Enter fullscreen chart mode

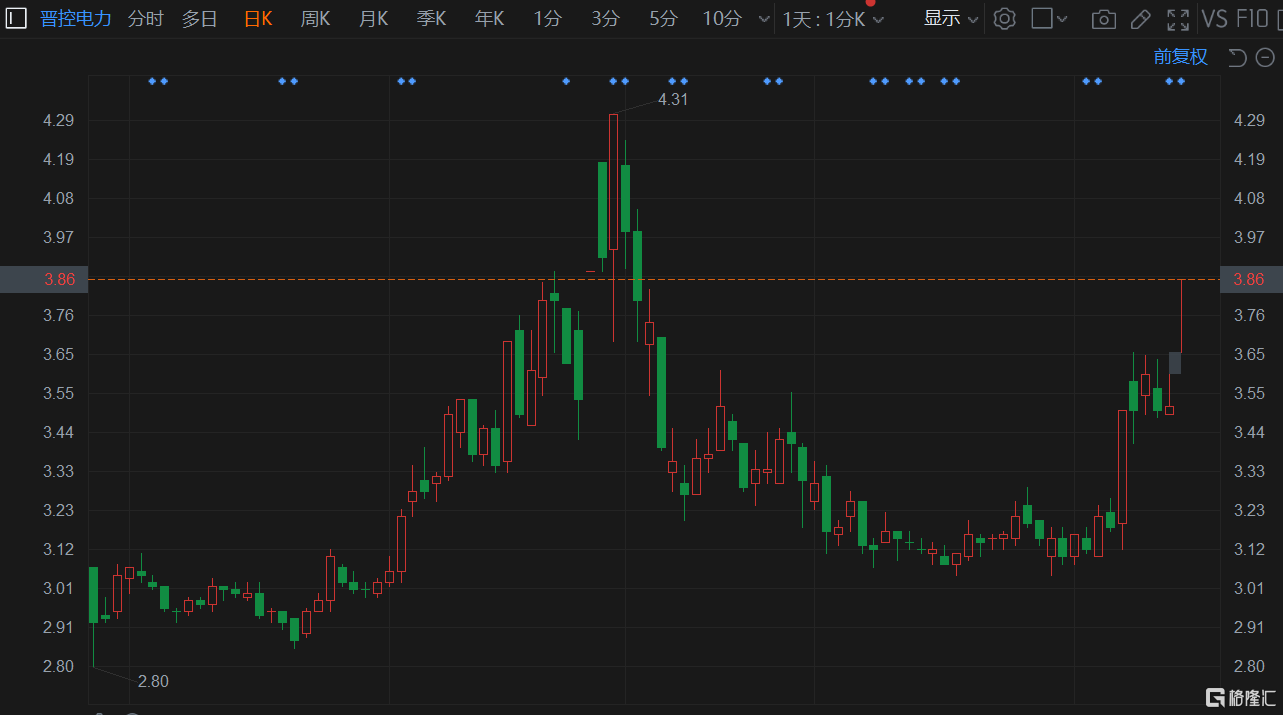coord(1178,19)
